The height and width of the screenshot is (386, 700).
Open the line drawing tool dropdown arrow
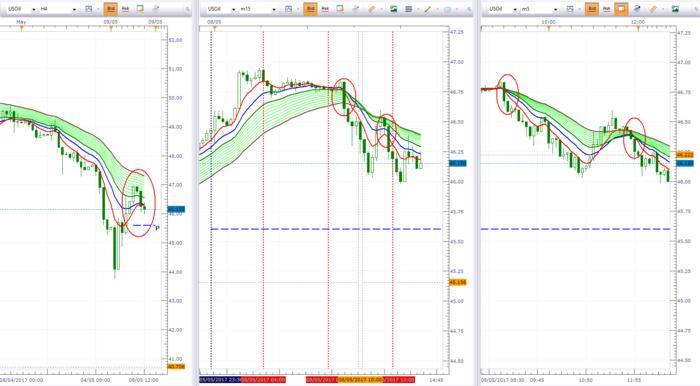437,9
